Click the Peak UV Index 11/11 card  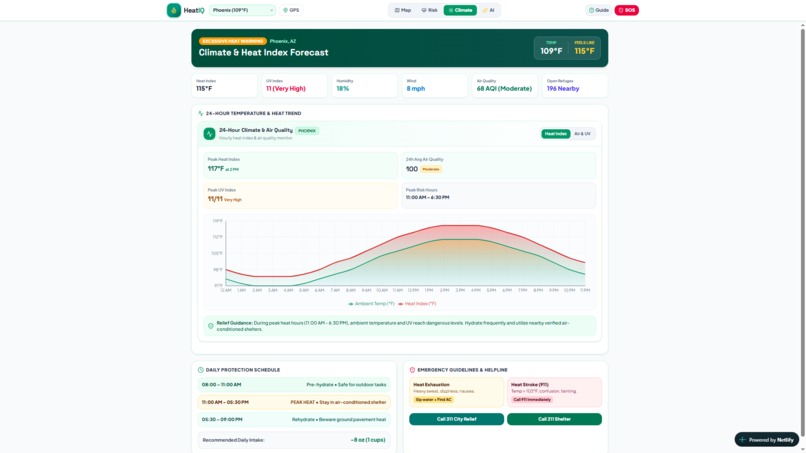(300, 195)
